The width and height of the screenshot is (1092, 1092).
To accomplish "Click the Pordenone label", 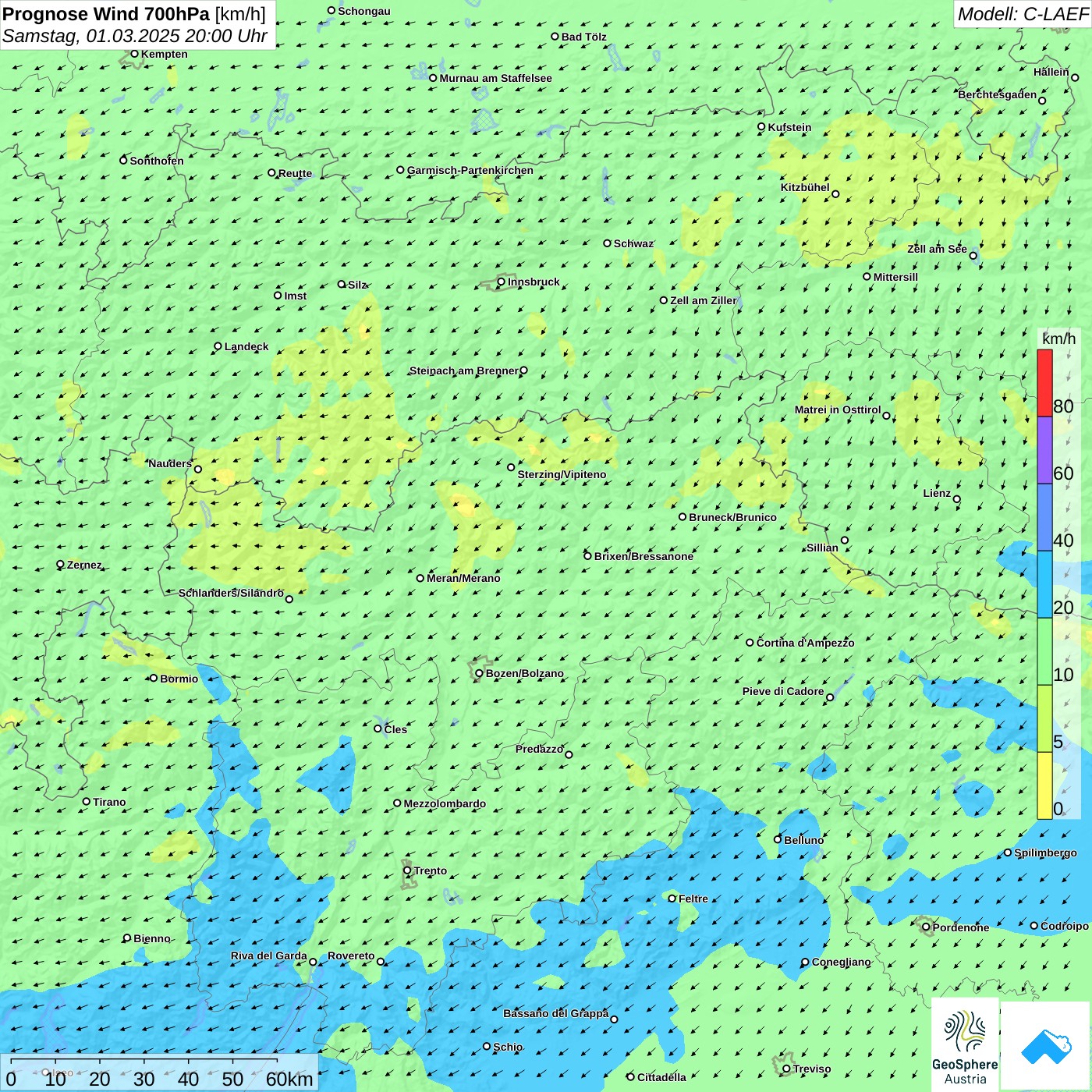I will coord(961,927).
